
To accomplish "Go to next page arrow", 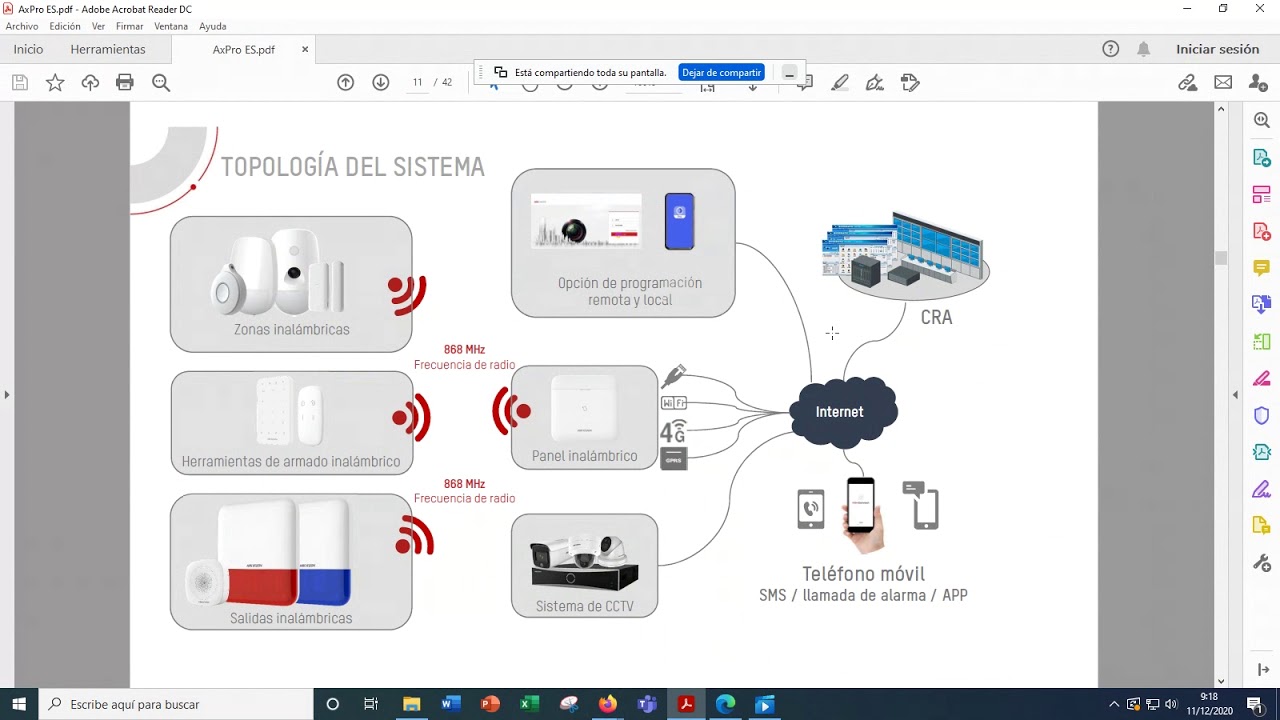I will tap(381, 82).
